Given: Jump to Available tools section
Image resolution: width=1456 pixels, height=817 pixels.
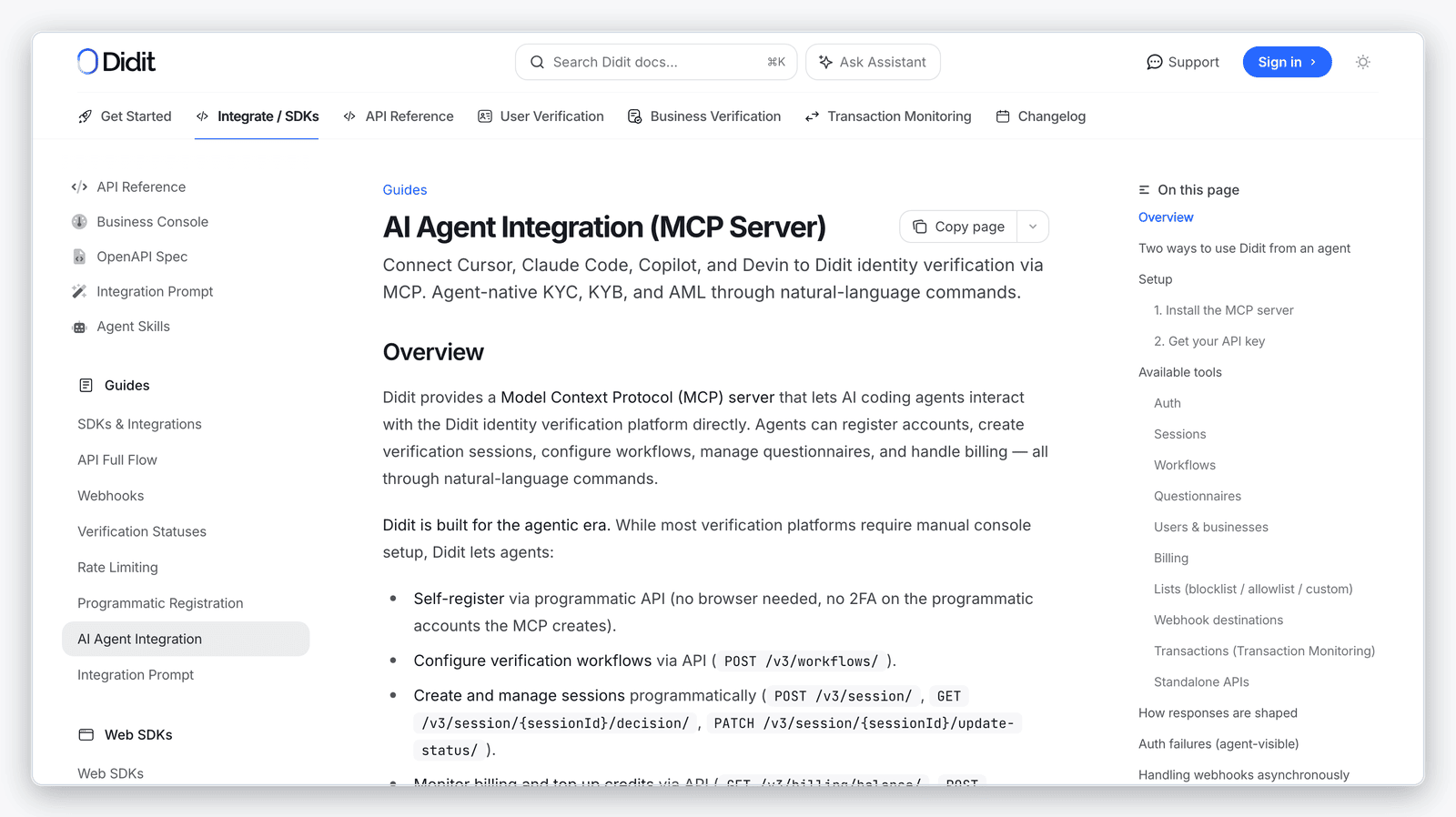Looking at the screenshot, I should [x=1180, y=372].
